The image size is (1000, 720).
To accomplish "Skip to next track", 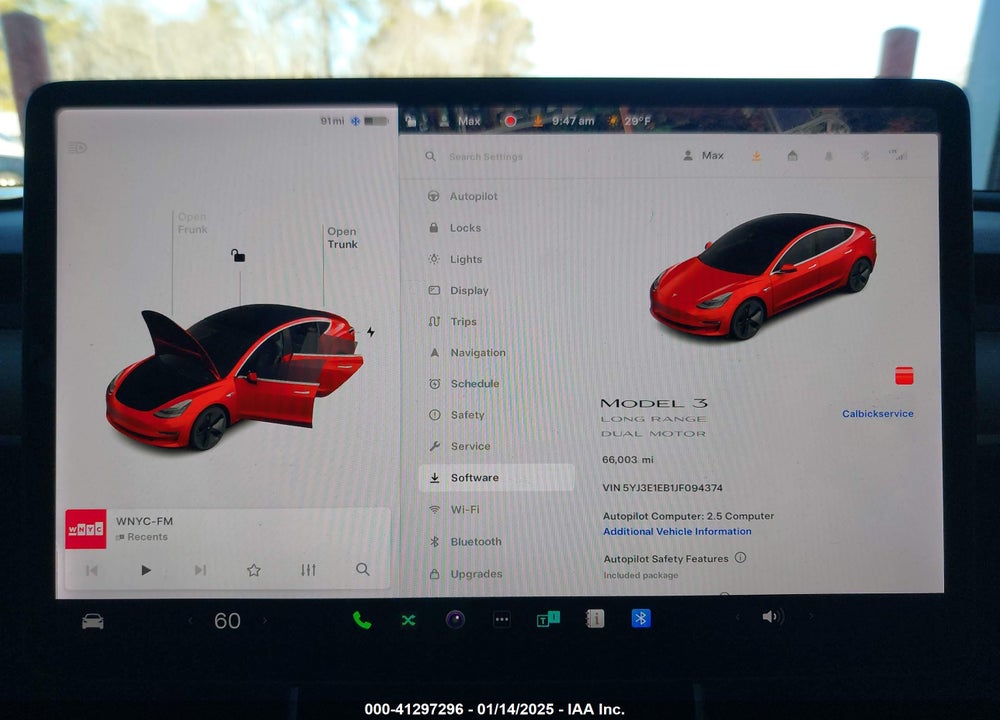I will 200,569.
